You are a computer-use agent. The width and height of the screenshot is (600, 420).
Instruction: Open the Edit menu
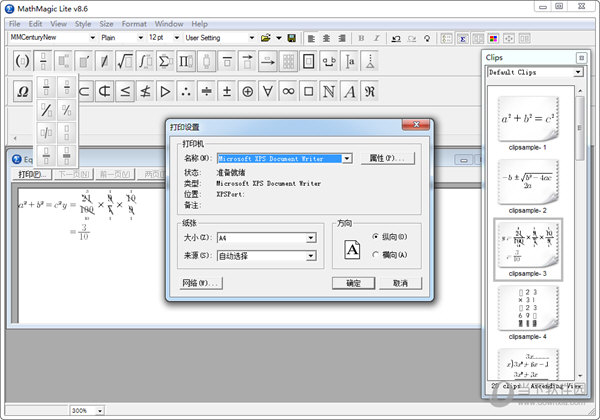35,24
